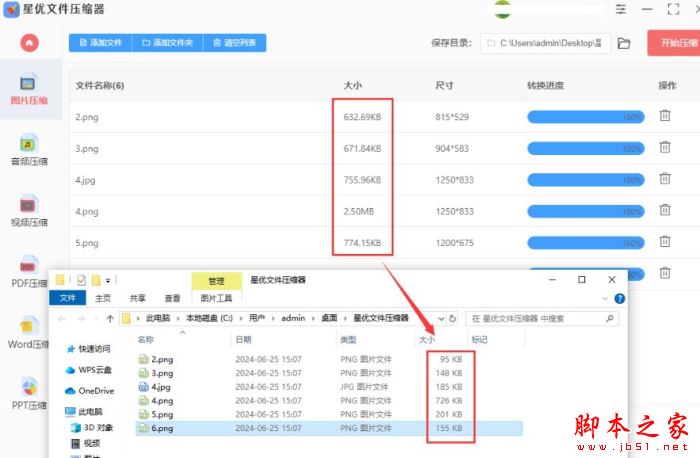
Task: Click 添加文件夹 add folder button
Action: pos(167,43)
